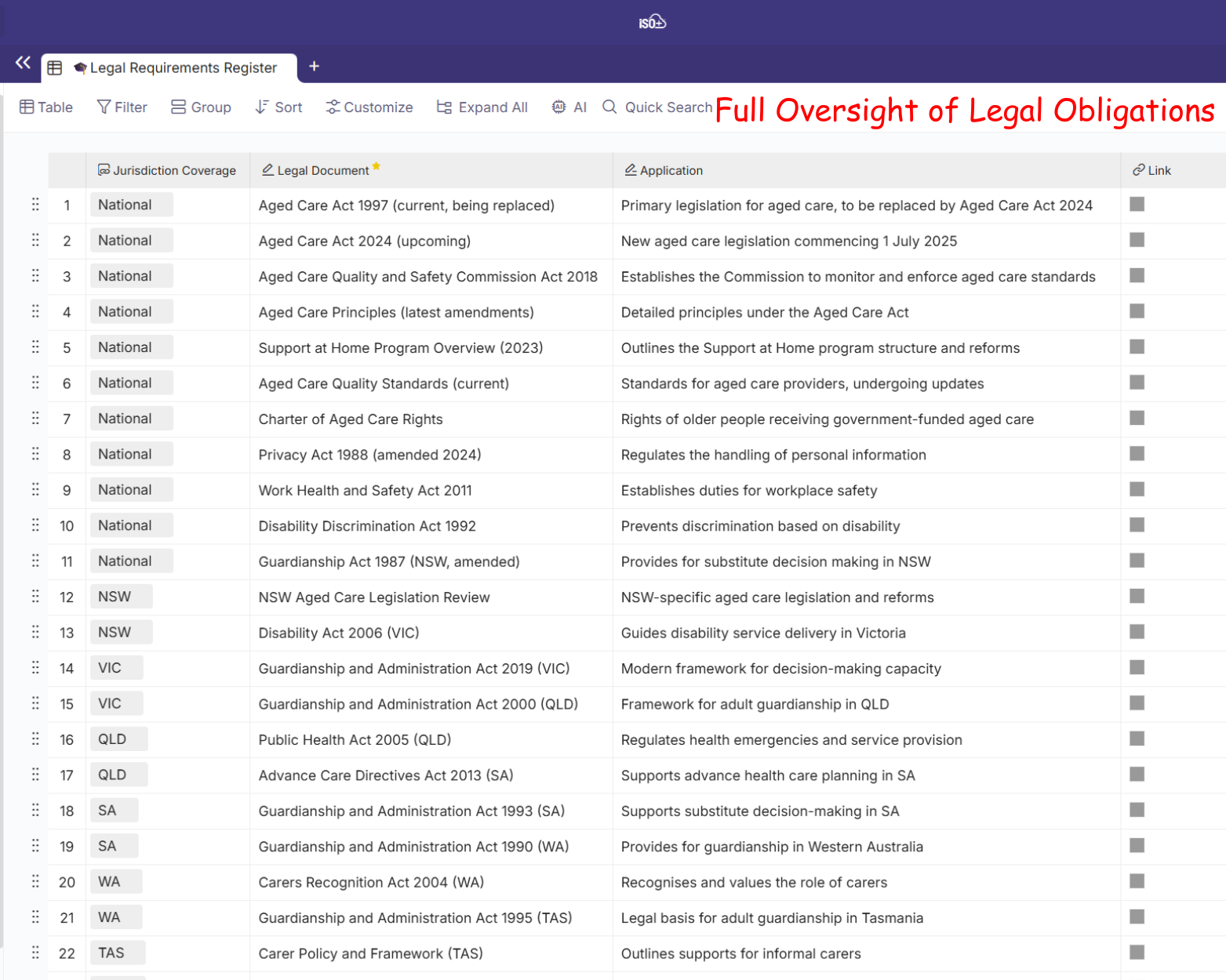Click drag handle of row 12

[35, 597]
